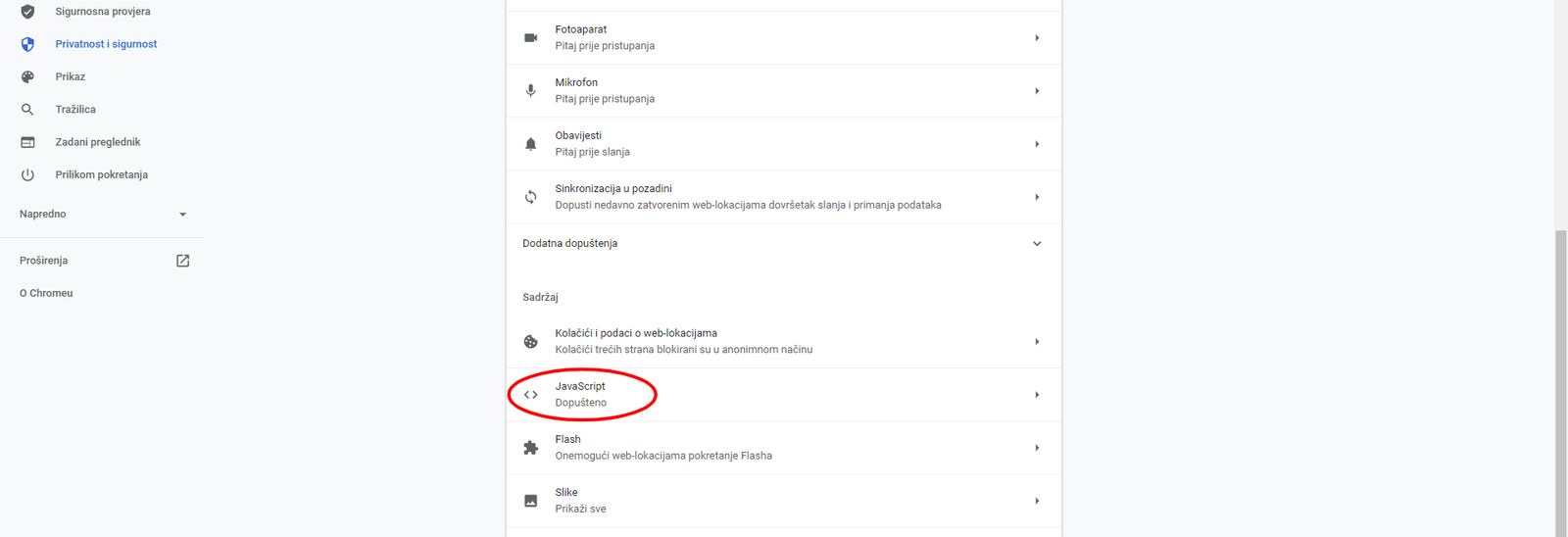Expand the Dodatna dopuštenja section
Viewport: 1568px width, 537px height.
1037,244
